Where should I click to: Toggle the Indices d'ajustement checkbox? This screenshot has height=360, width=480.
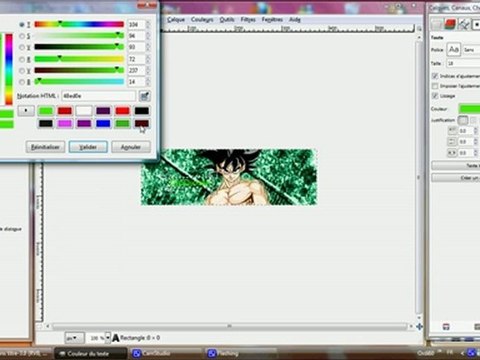click(x=435, y=76)
